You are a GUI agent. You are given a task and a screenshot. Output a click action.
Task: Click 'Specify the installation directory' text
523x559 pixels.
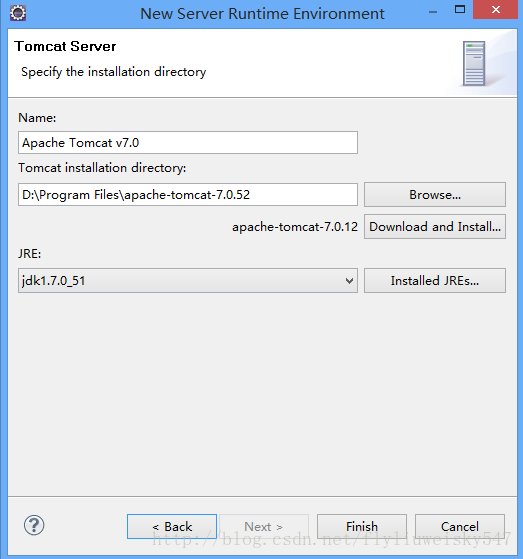113,72
